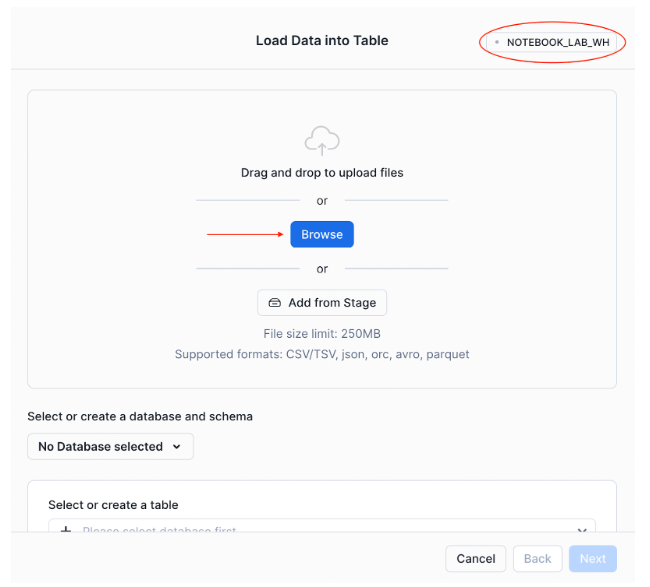Click the chevron beside No Database selected
Image resolution: width=650 pixels, height=587 pixels.
pyautogui.click(x=177, y=446)
